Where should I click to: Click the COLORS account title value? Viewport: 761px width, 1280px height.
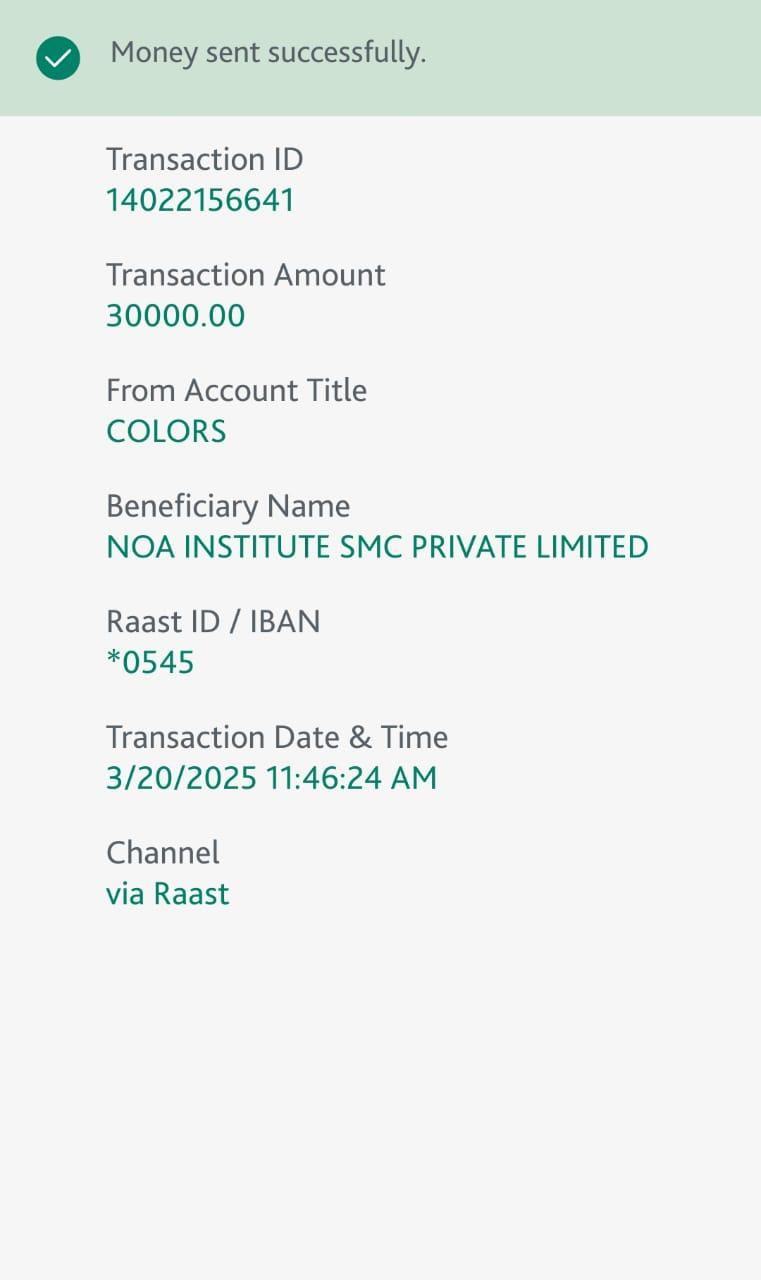coord(166,432)
